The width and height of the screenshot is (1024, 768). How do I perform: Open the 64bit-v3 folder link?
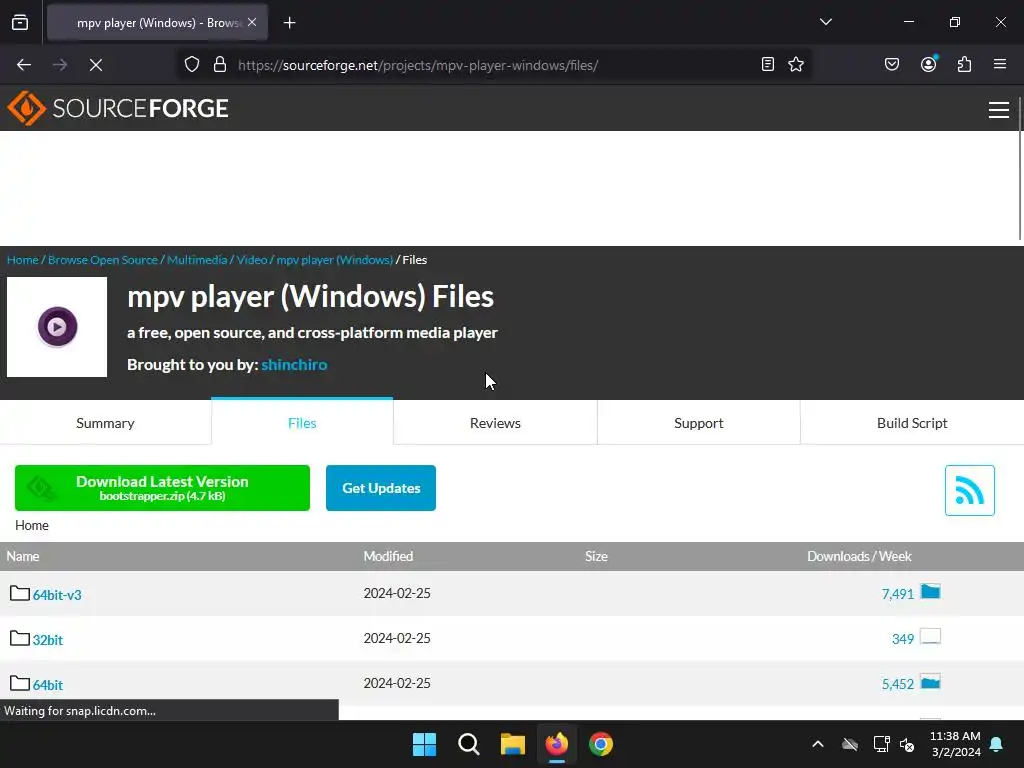click(x=57, y=595)
